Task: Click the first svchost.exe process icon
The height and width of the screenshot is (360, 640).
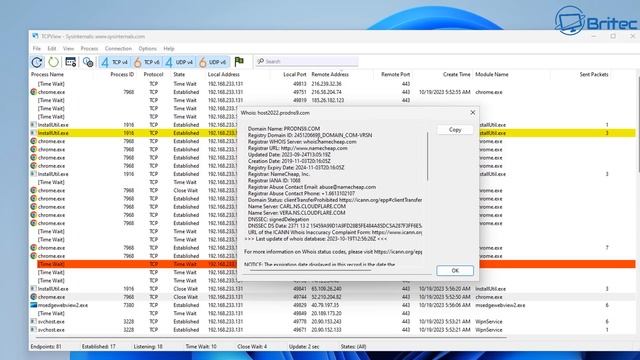Action: 34,321
